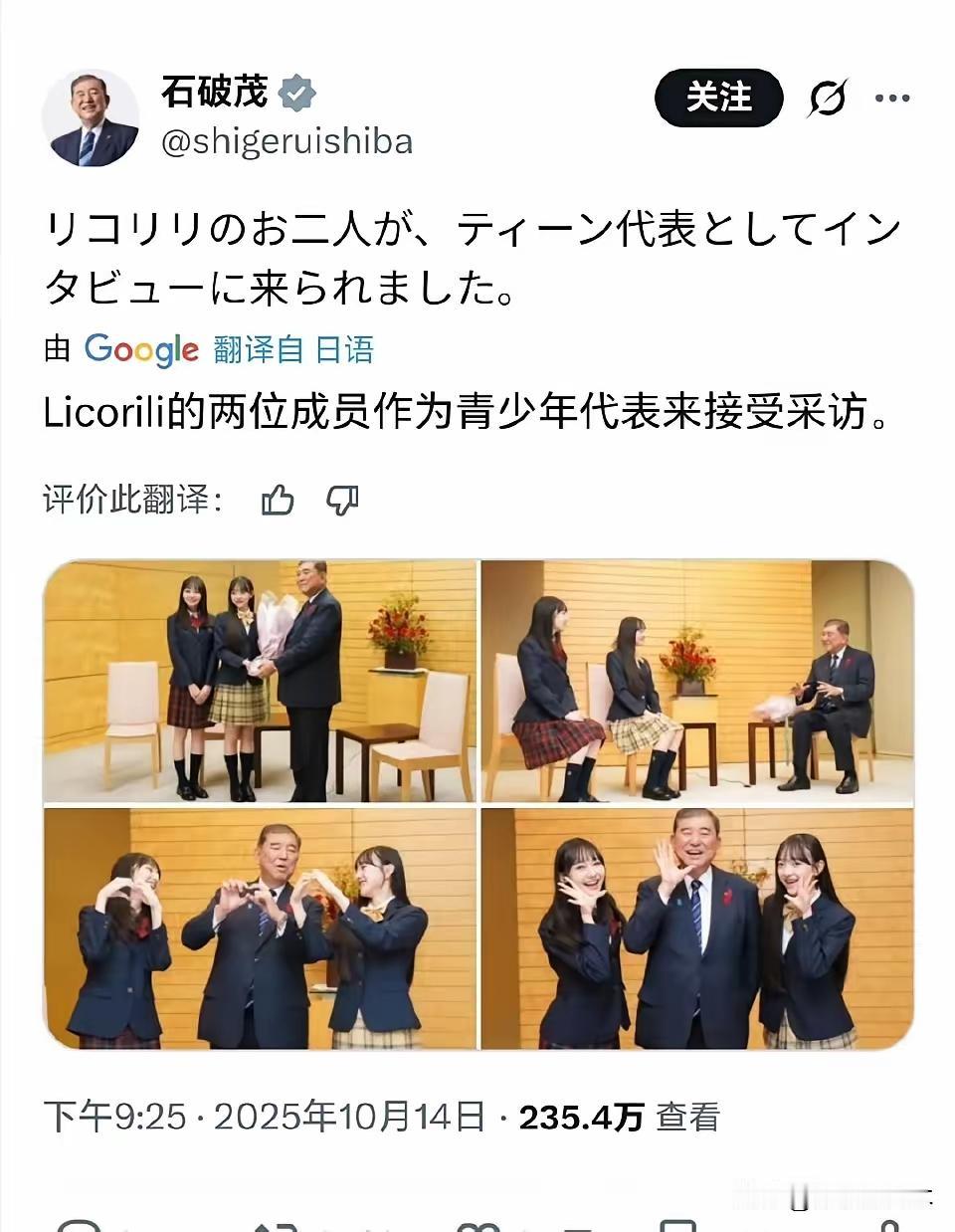Tap the account profile avatar
Image resolution: width=955 pixels, height=1232 pixels.
(x=91, y=118)
